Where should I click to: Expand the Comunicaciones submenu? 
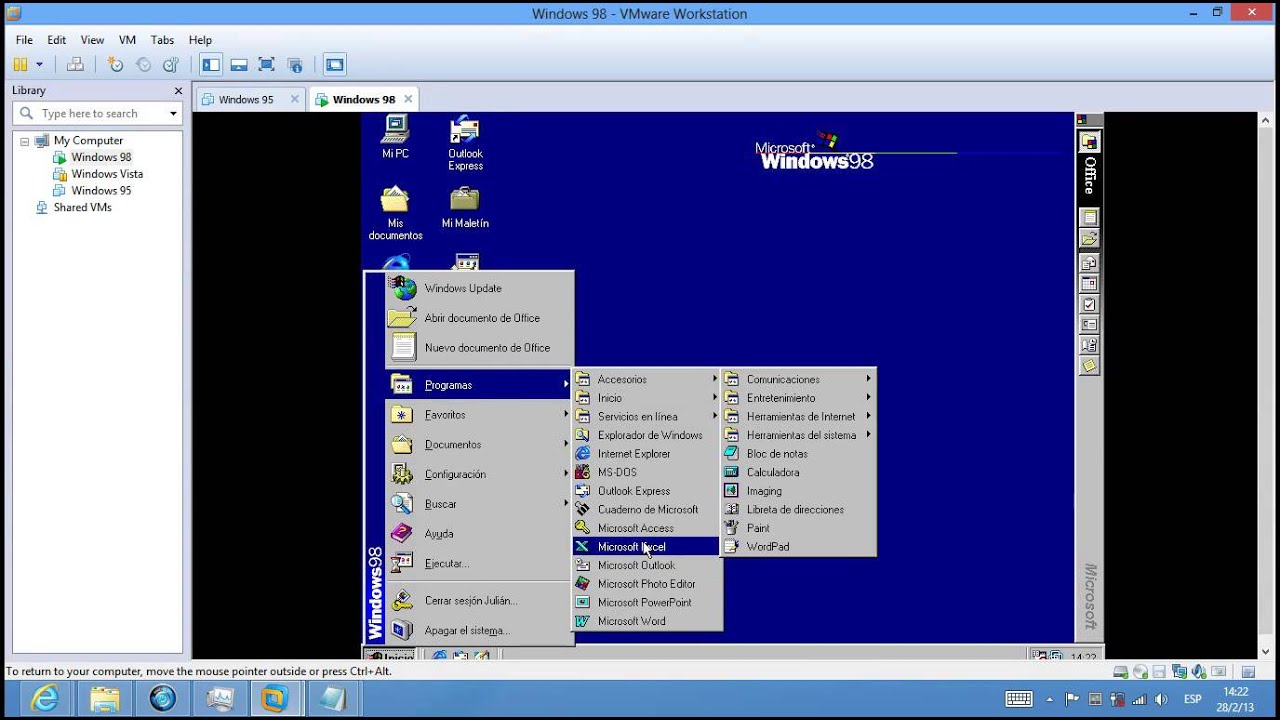pos(799,380)
